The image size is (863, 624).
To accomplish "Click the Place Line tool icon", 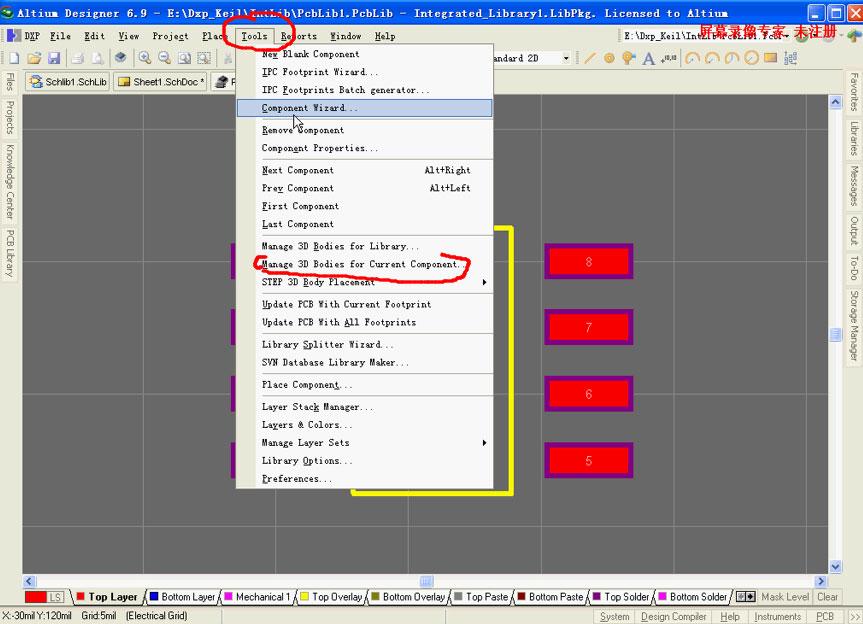I will coord(589,59).
